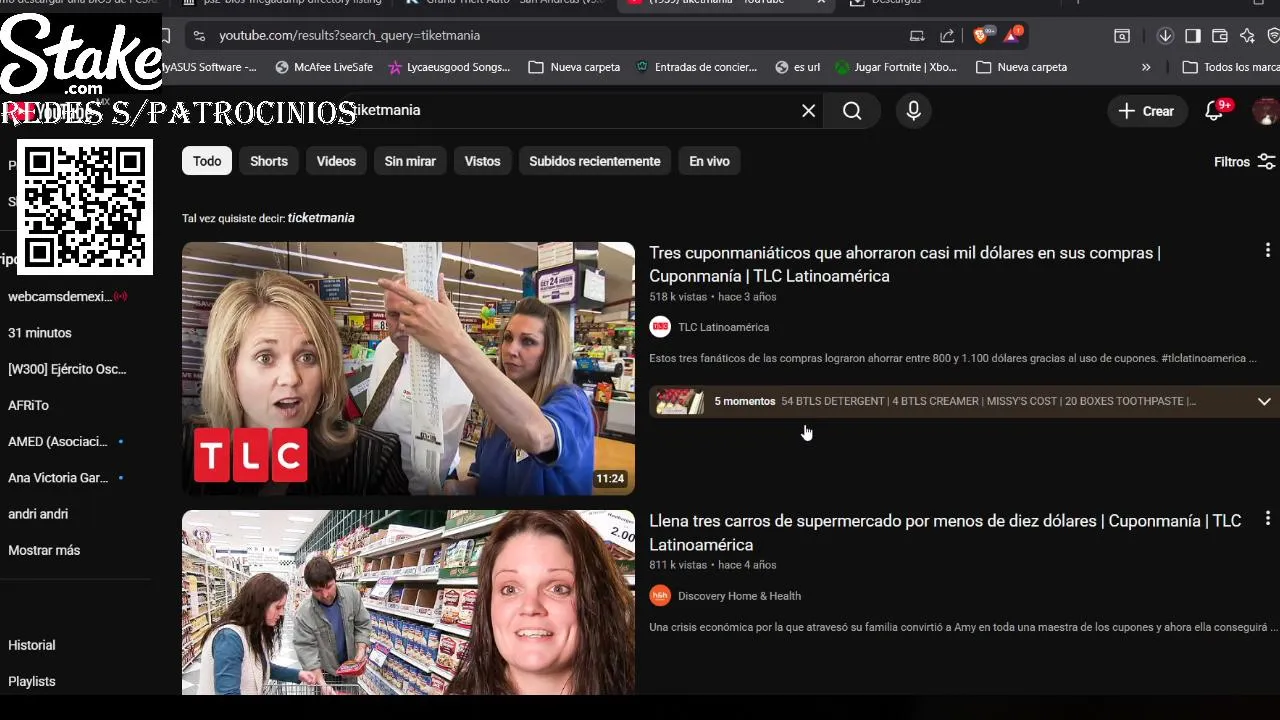Click the share page icon in address bar

click(947, 35)
